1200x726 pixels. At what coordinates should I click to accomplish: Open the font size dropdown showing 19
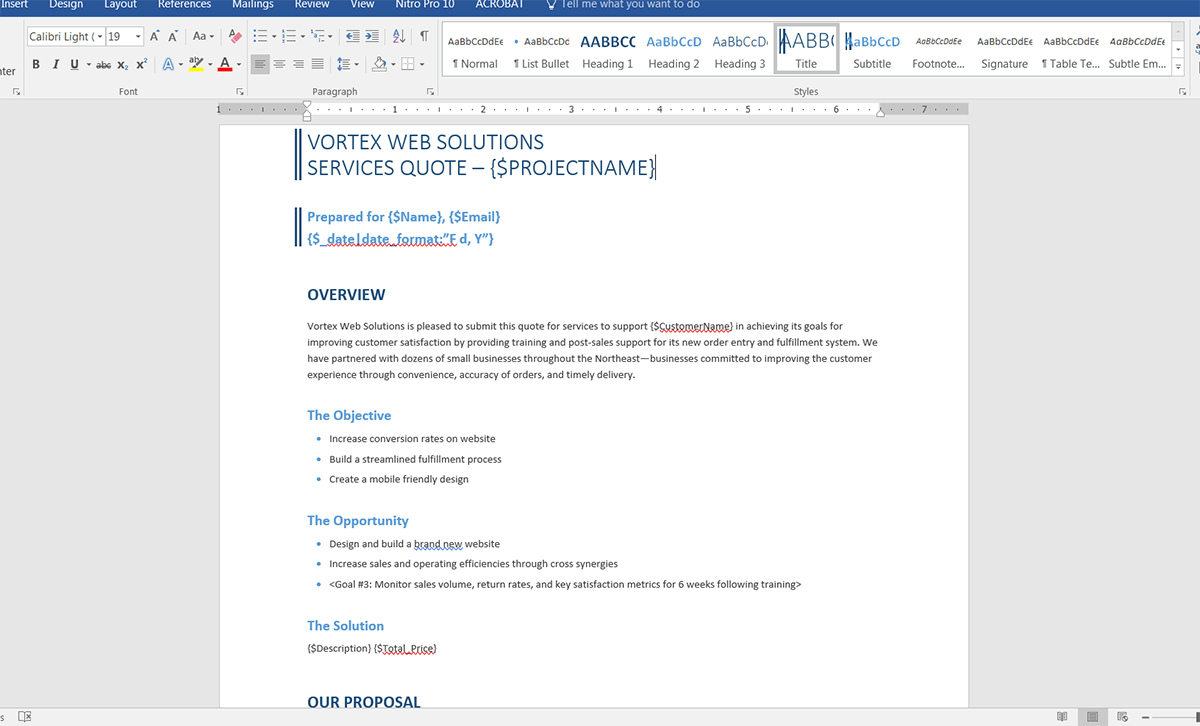[137, 37]
